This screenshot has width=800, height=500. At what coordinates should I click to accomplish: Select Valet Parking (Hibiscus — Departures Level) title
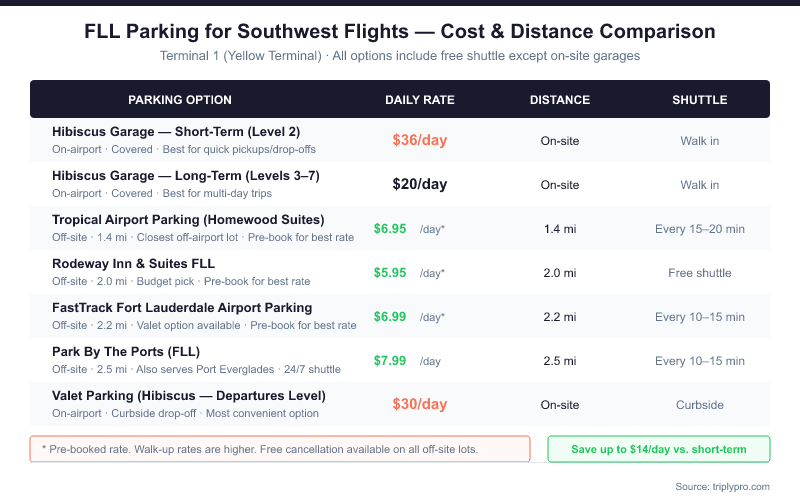(189, 396)
